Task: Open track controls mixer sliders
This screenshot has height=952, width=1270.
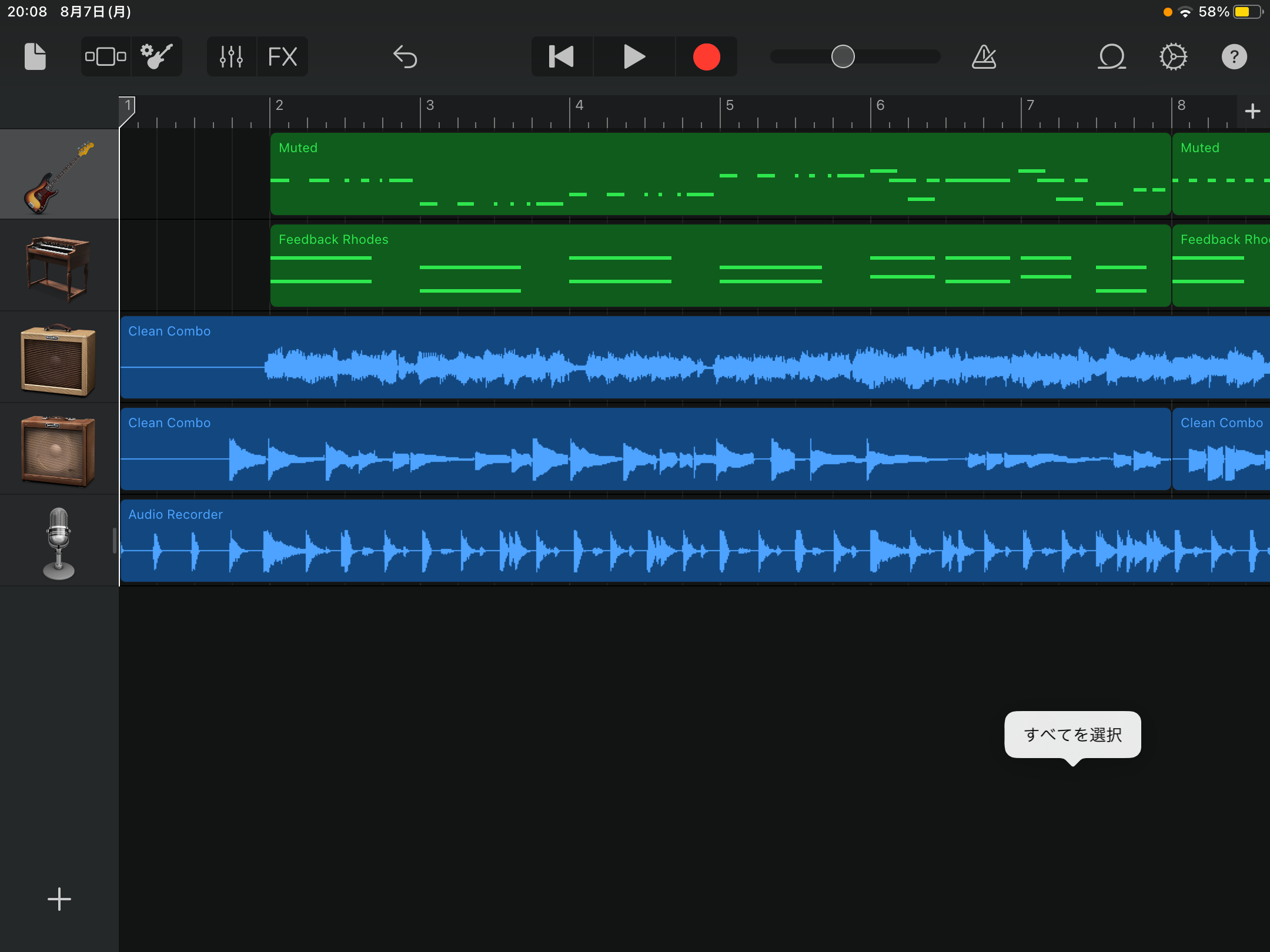Action: (x=231, y=57)
